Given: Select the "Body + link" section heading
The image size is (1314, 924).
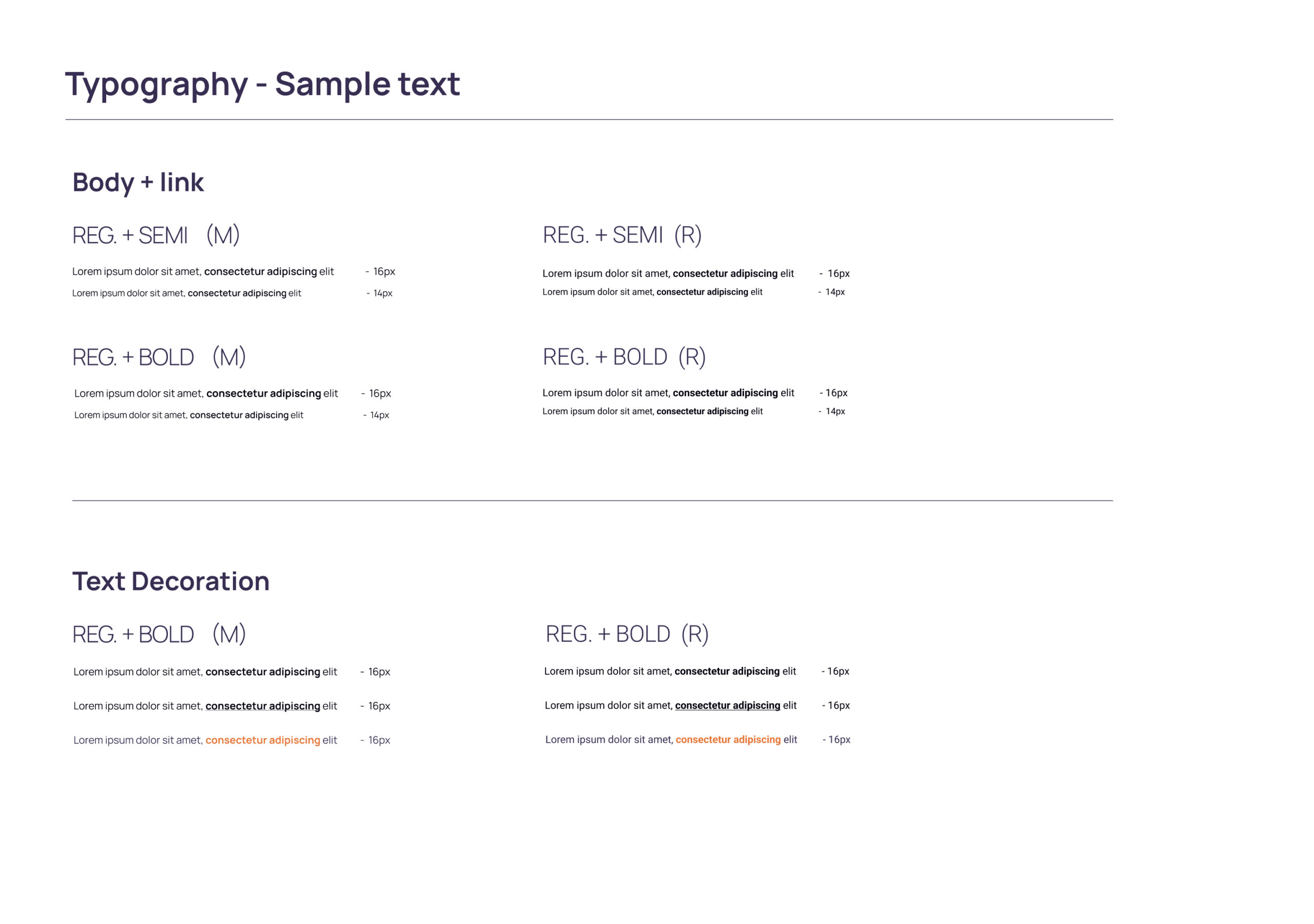Looking at the screenshot, I should pyautogui.click(x=138, y=183).
